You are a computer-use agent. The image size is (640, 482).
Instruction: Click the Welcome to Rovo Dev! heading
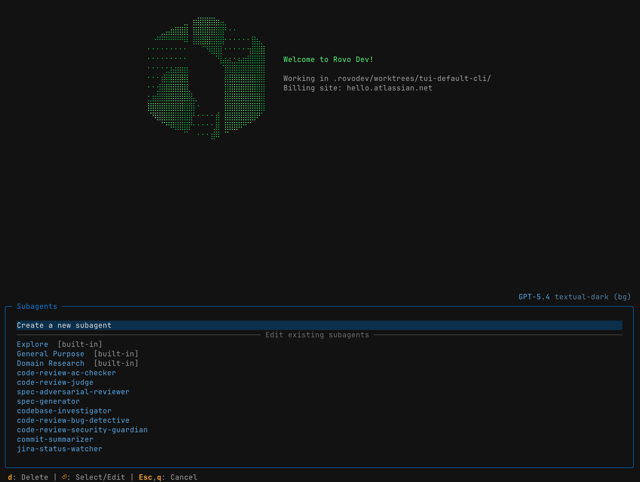pos(328,60)
